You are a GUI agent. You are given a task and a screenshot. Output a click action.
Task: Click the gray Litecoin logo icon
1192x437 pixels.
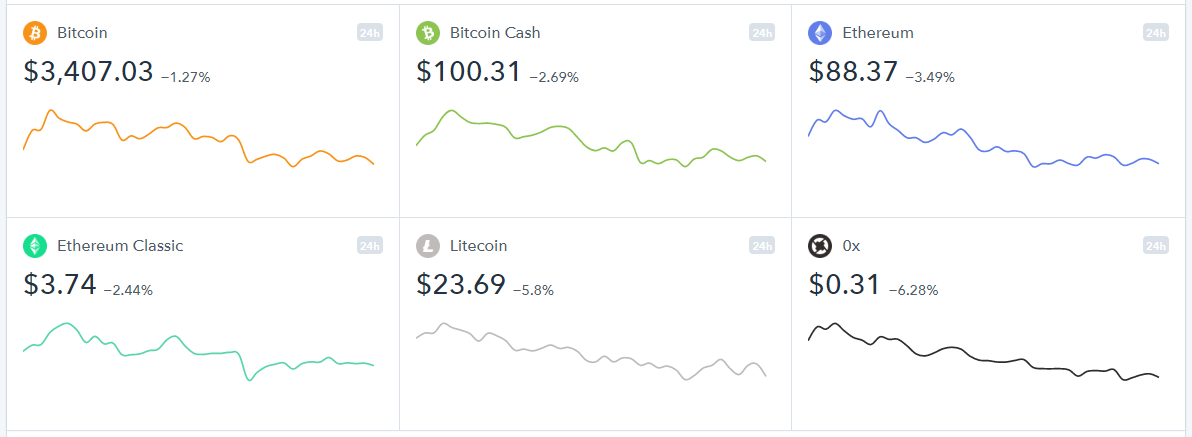tap(428, 245)
